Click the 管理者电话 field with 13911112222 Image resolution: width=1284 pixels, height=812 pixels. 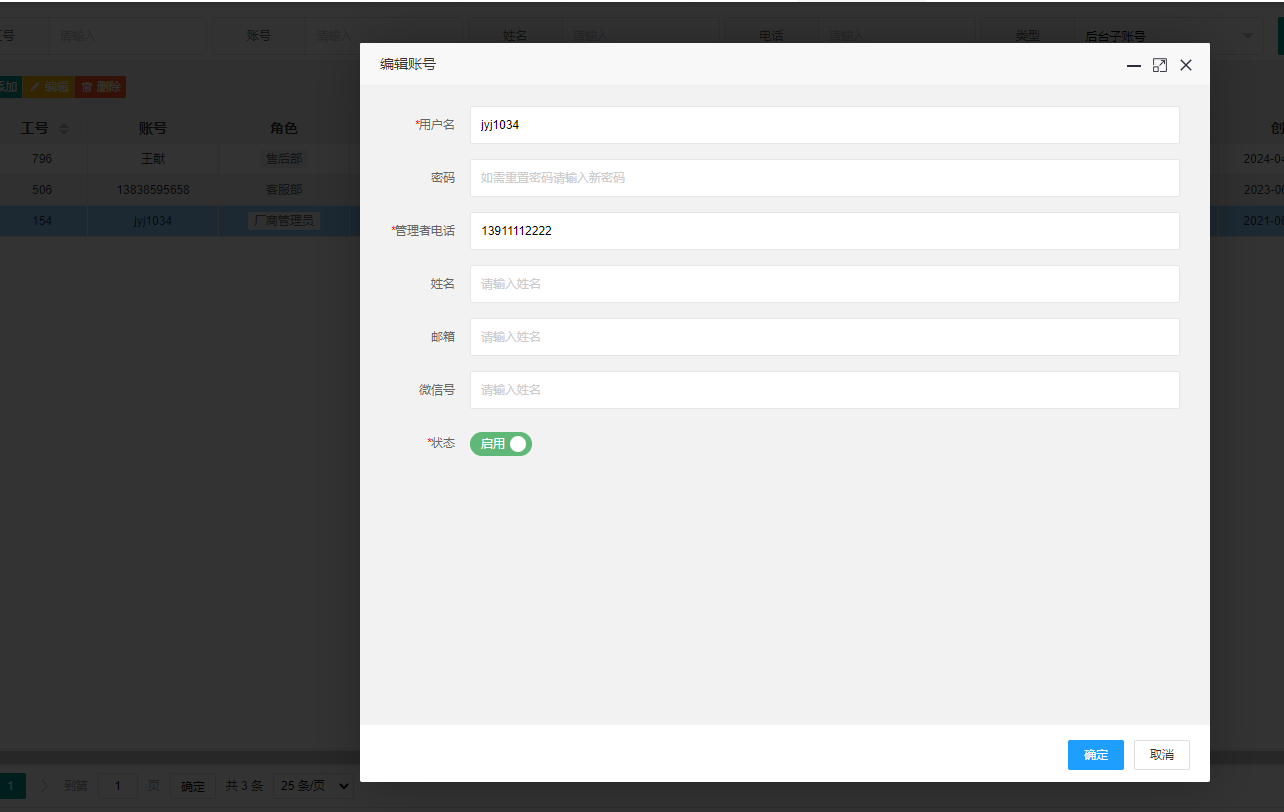coord(824,231)
